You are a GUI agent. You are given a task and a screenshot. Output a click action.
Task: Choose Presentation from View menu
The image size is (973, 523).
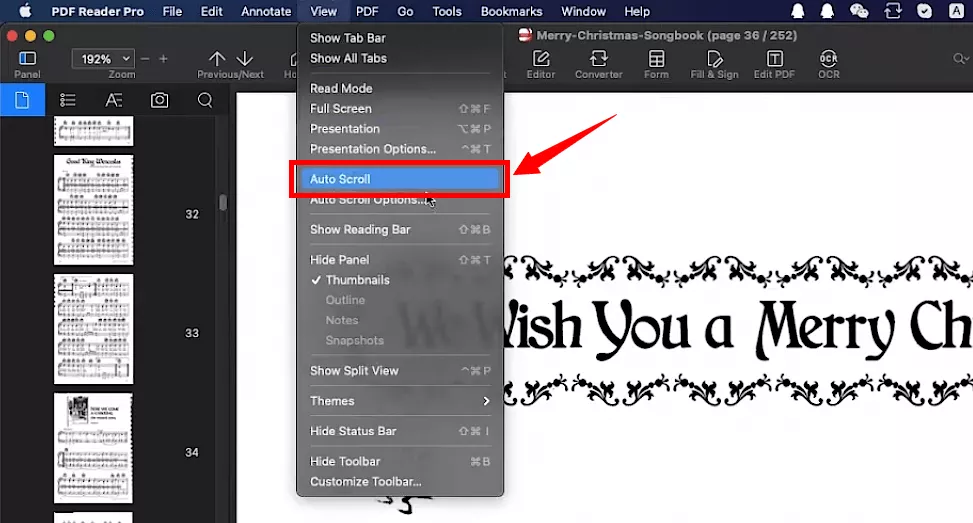(x=400, y=128)
